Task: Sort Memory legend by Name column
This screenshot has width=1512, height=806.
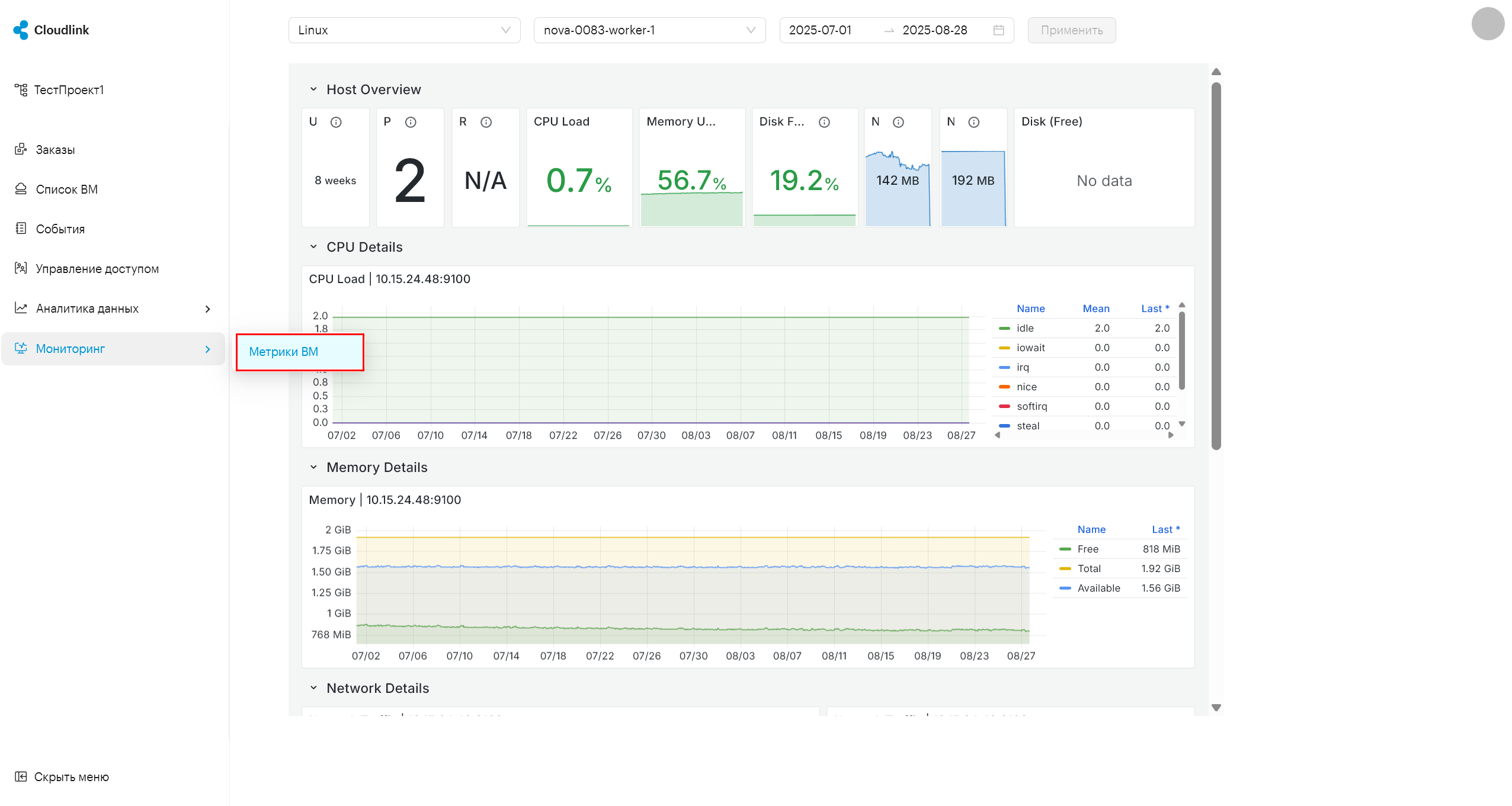Action: click(1091, 529)
